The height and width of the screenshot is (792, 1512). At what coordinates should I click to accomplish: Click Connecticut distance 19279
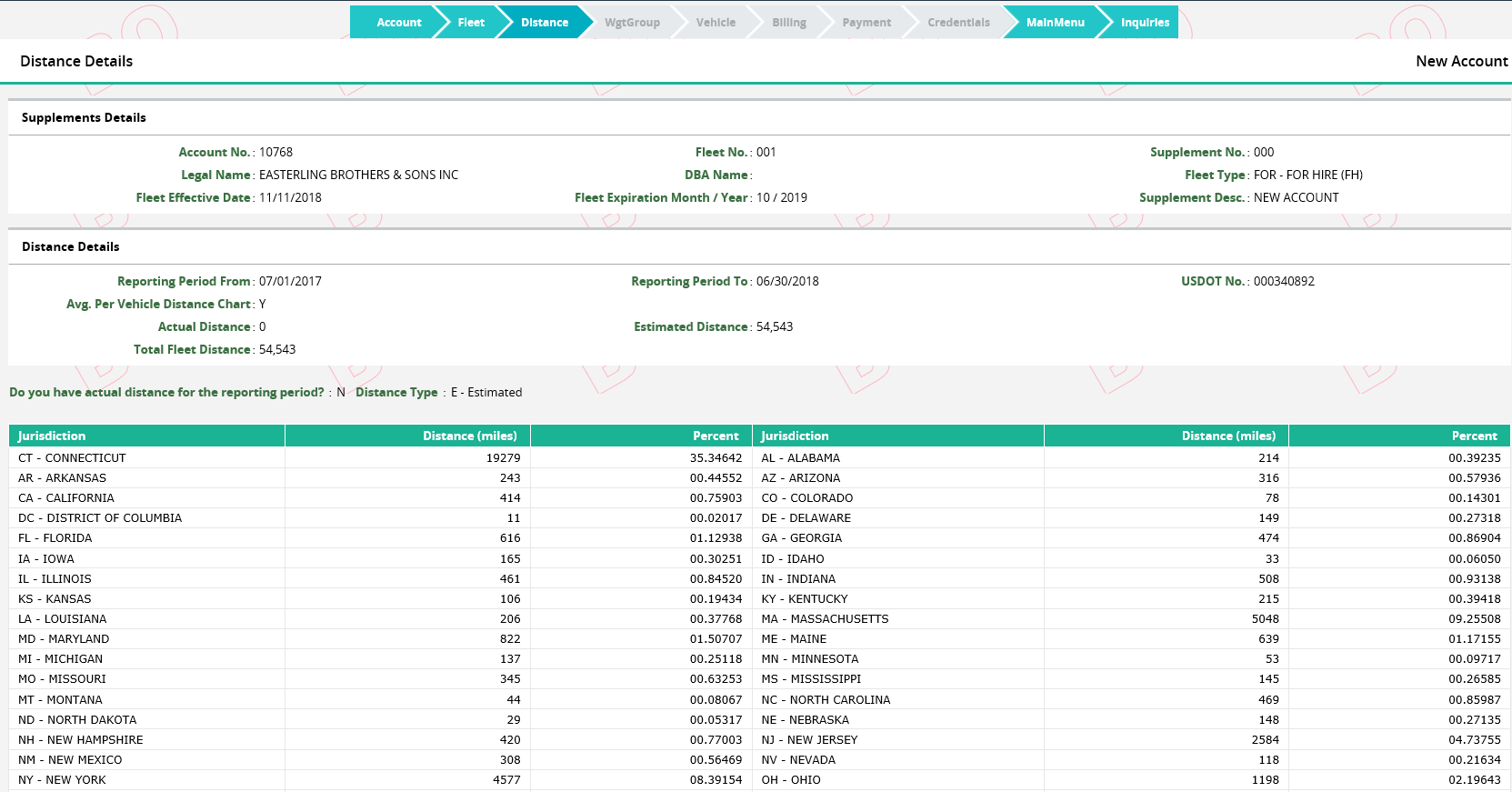[503, 457]
